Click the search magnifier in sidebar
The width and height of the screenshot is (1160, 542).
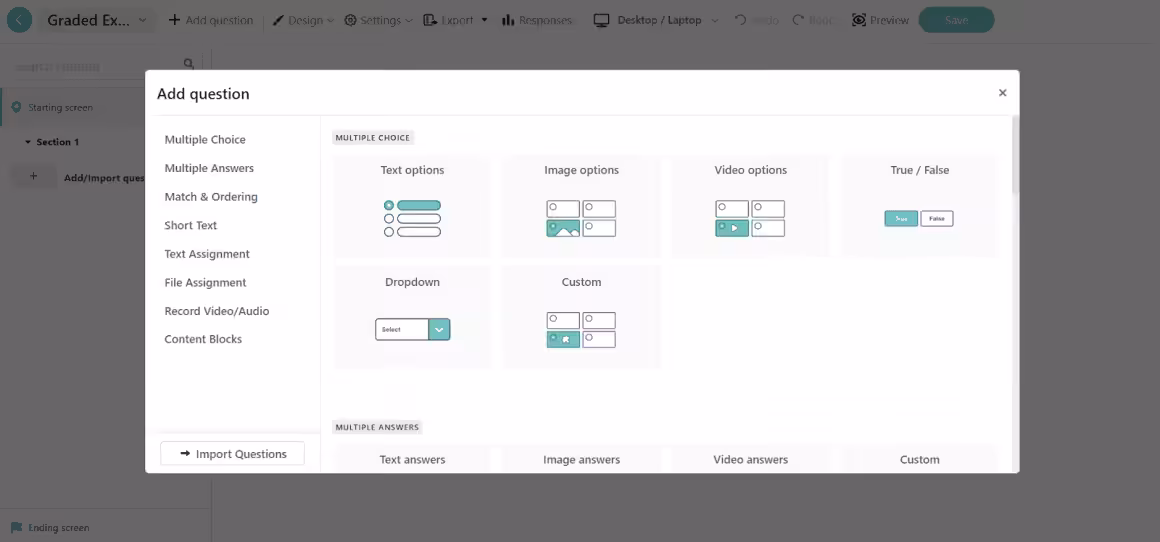[189, 64]
